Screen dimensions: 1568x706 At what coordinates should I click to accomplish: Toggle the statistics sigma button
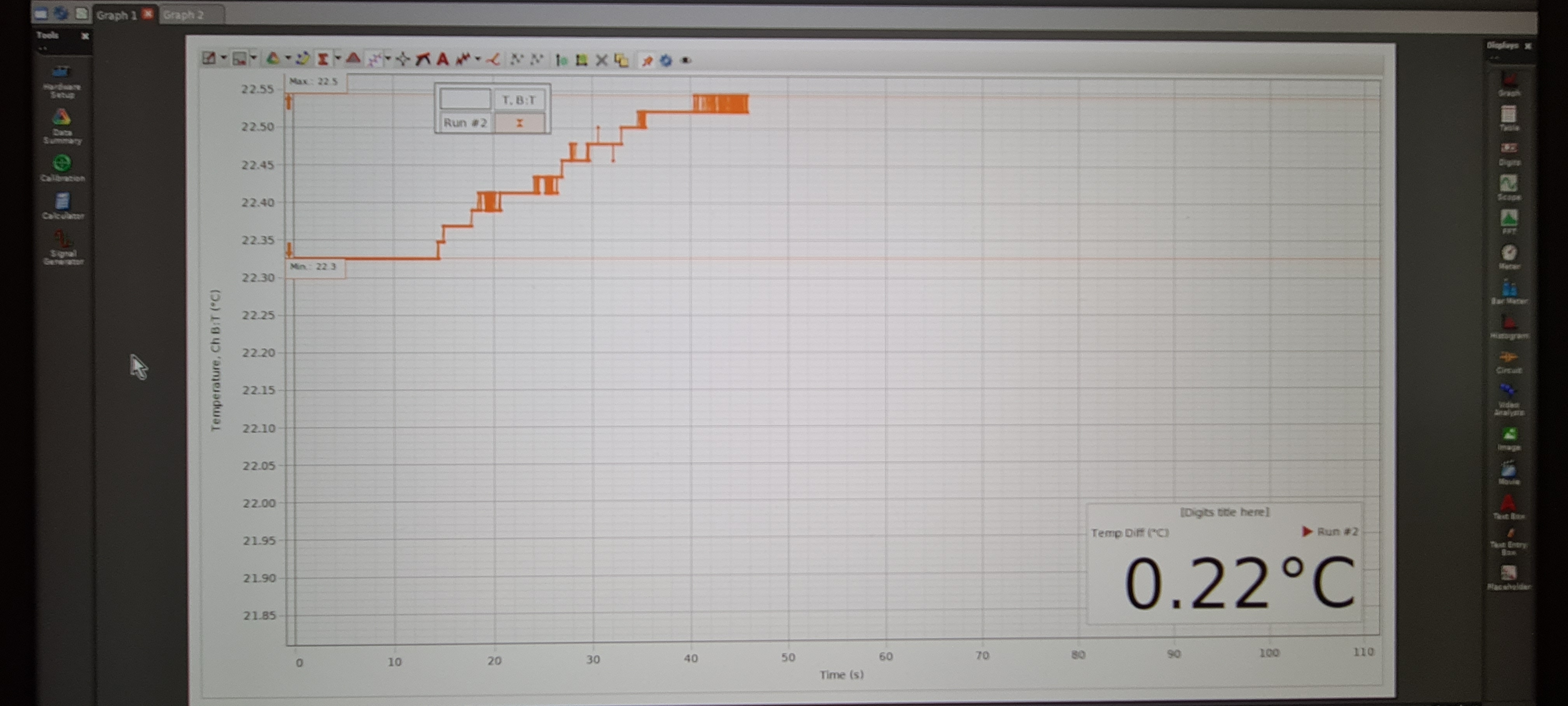pyautogui.click(x=323, y=59)
